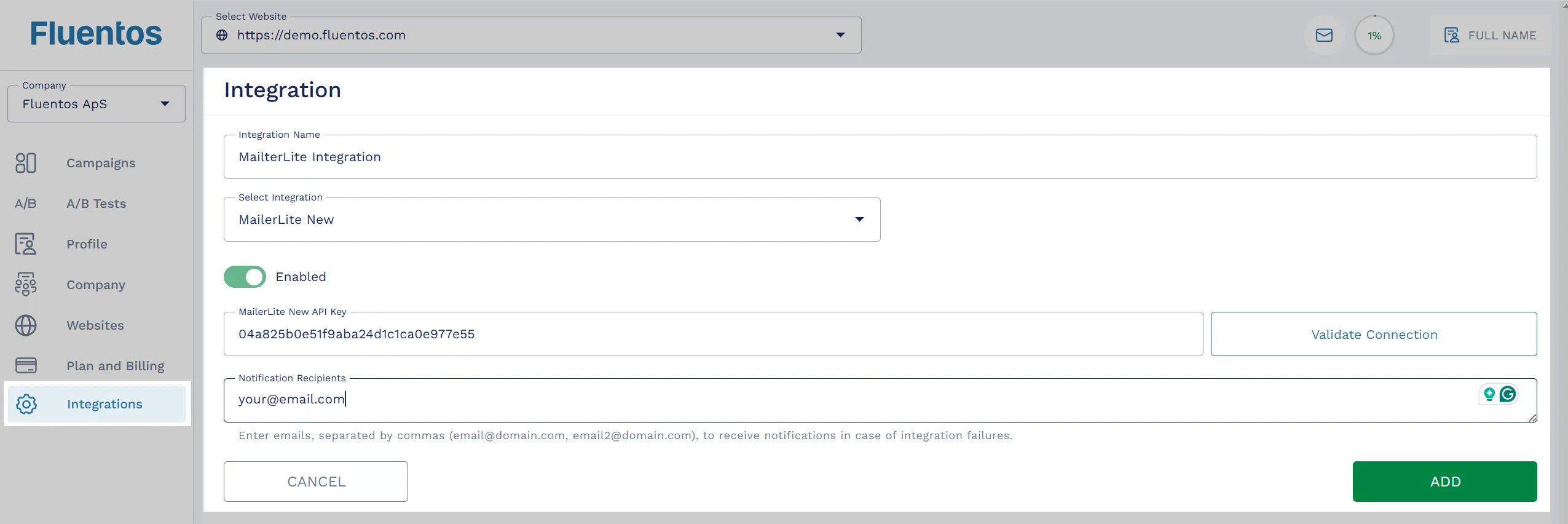Click the Notification Recipients text area
The height and width of the screenshot is (524, 1568).
[880, 400]
